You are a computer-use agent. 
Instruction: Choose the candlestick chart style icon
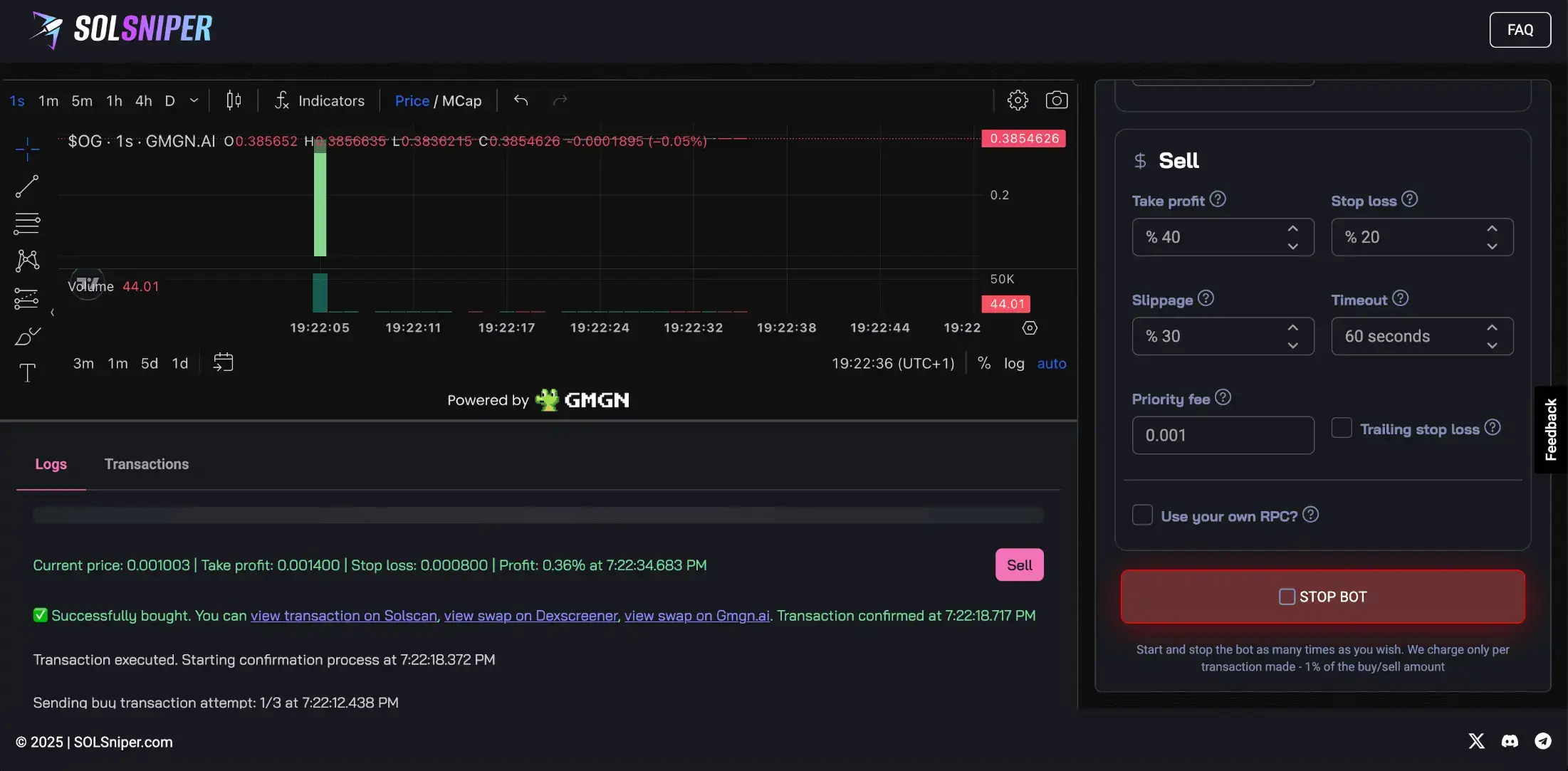pos(234,100)
